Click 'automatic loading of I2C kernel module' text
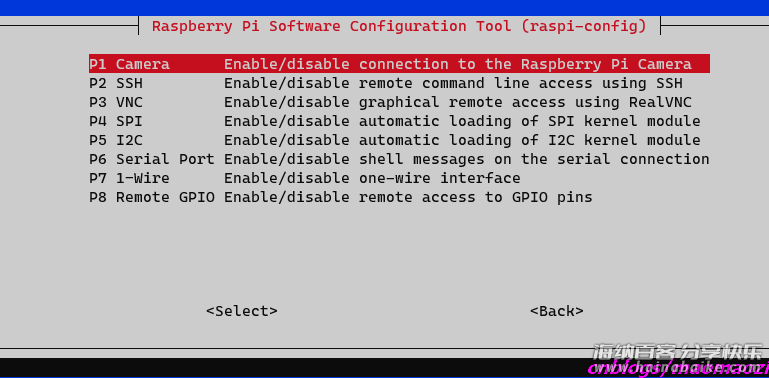 [530, 140]
